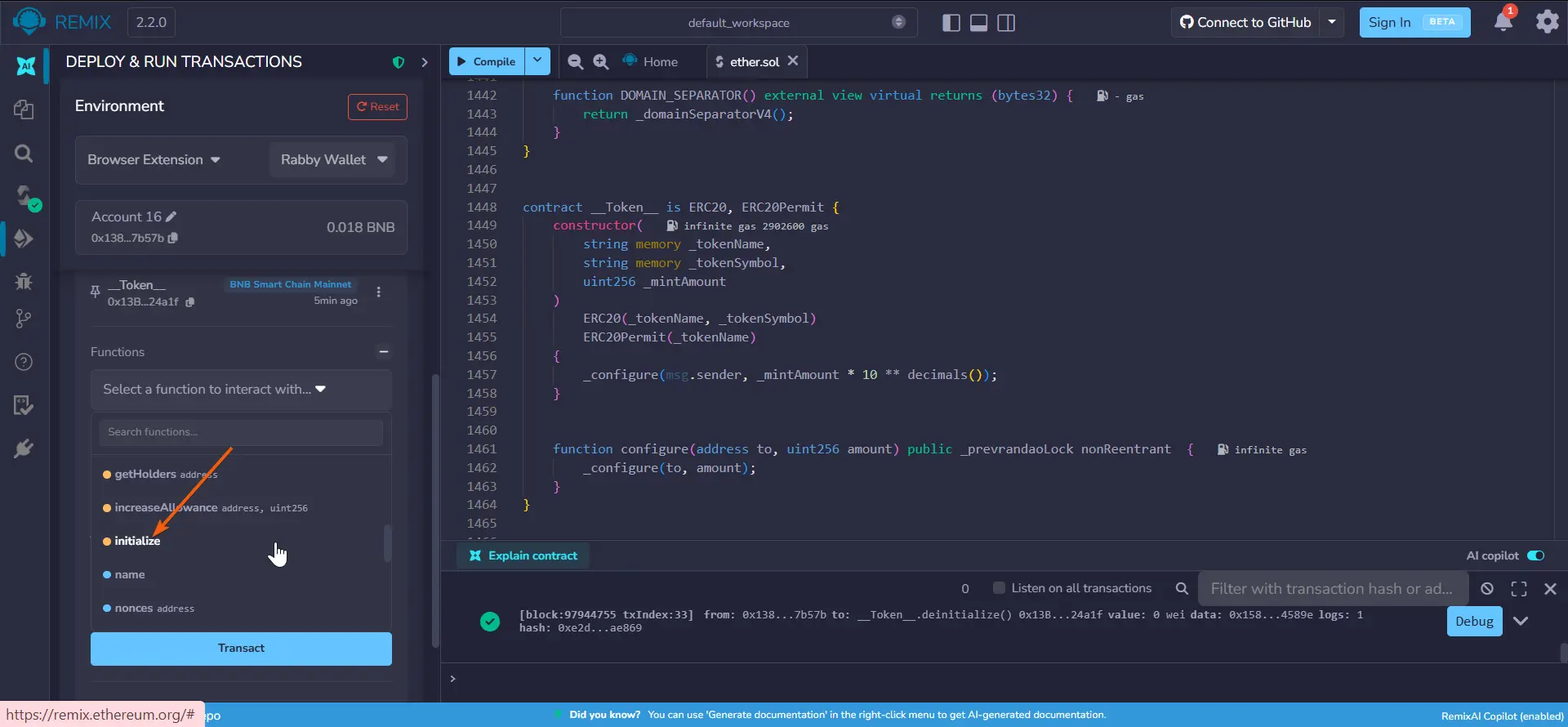Click the Search functions input field
Viewport: 1568px width, 727px height.
click(241, 432)
